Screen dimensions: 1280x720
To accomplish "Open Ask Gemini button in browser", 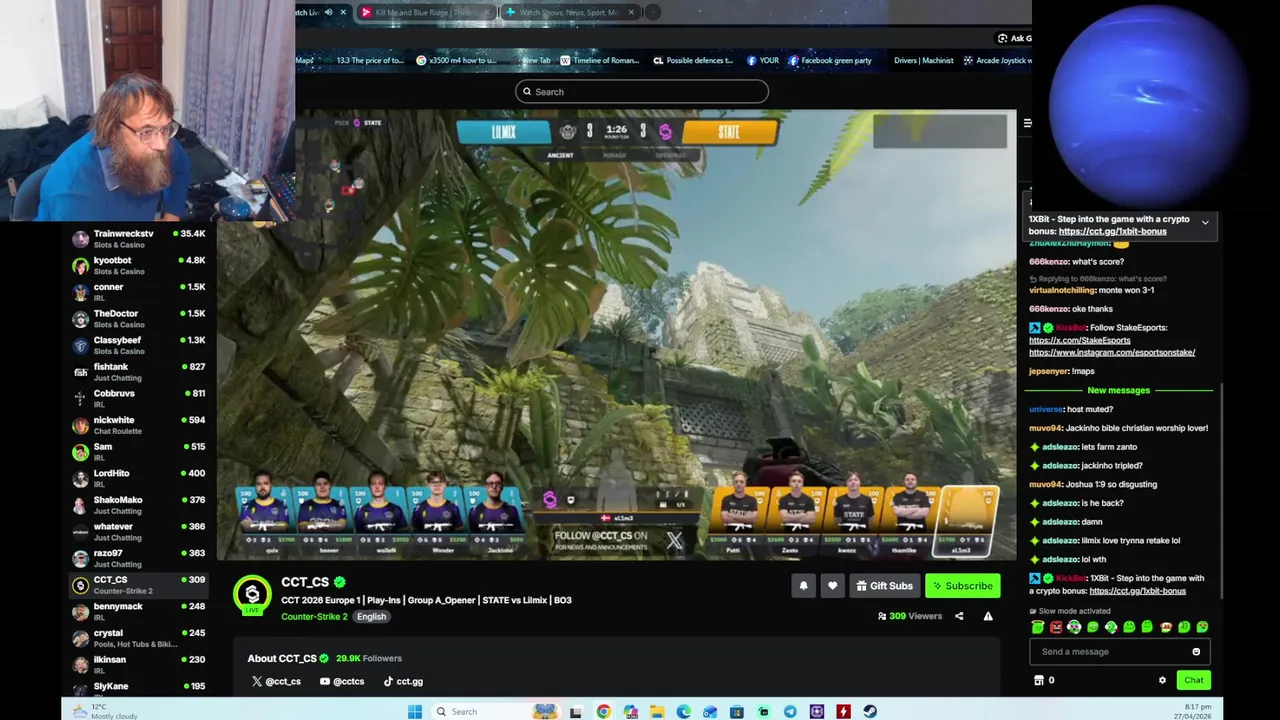I will tap(1014, 38).
